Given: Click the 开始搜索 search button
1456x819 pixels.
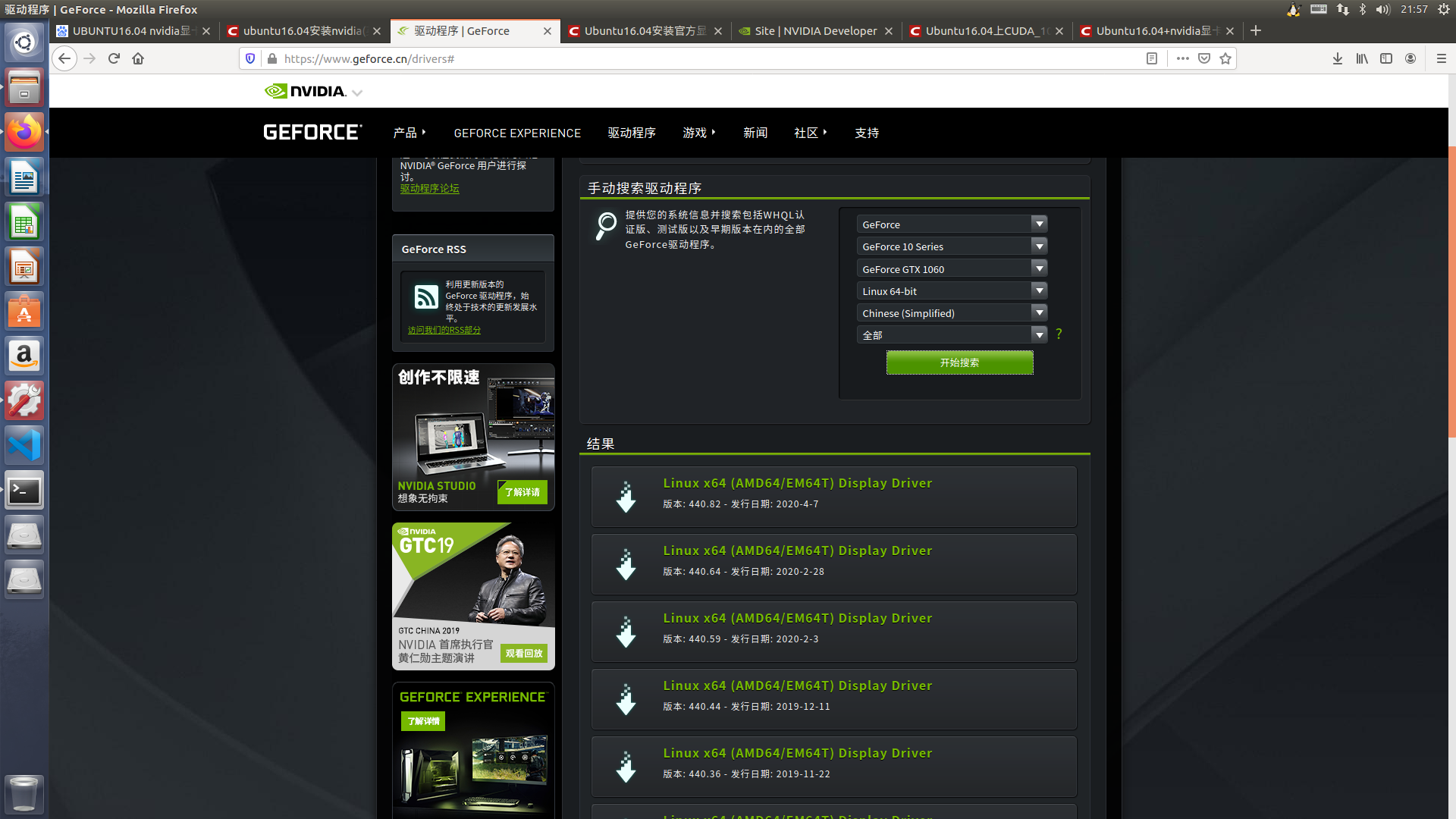Looking at the screenshot, I should (x=959, y=362).
